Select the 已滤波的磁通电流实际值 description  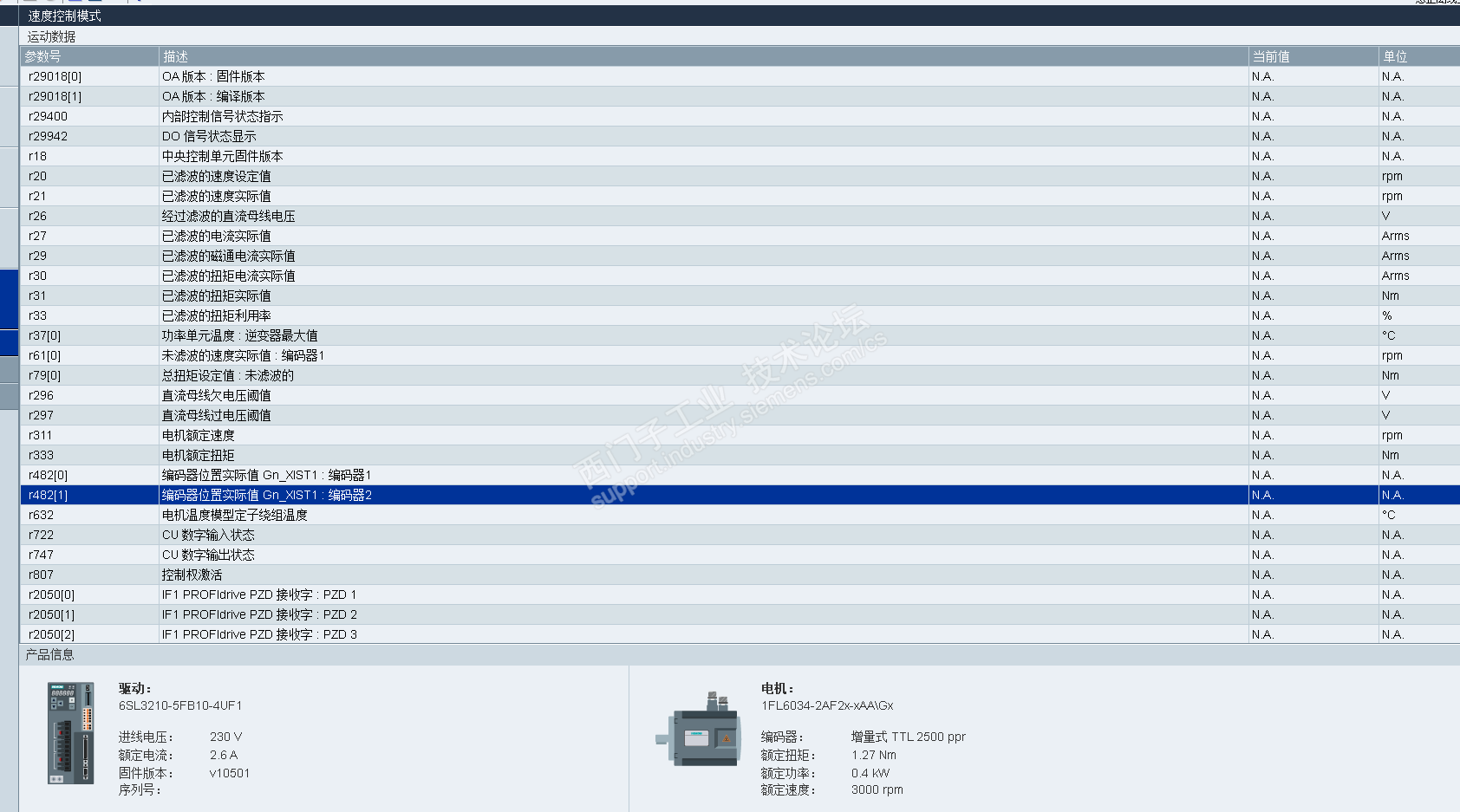click(x=229, y=256)
